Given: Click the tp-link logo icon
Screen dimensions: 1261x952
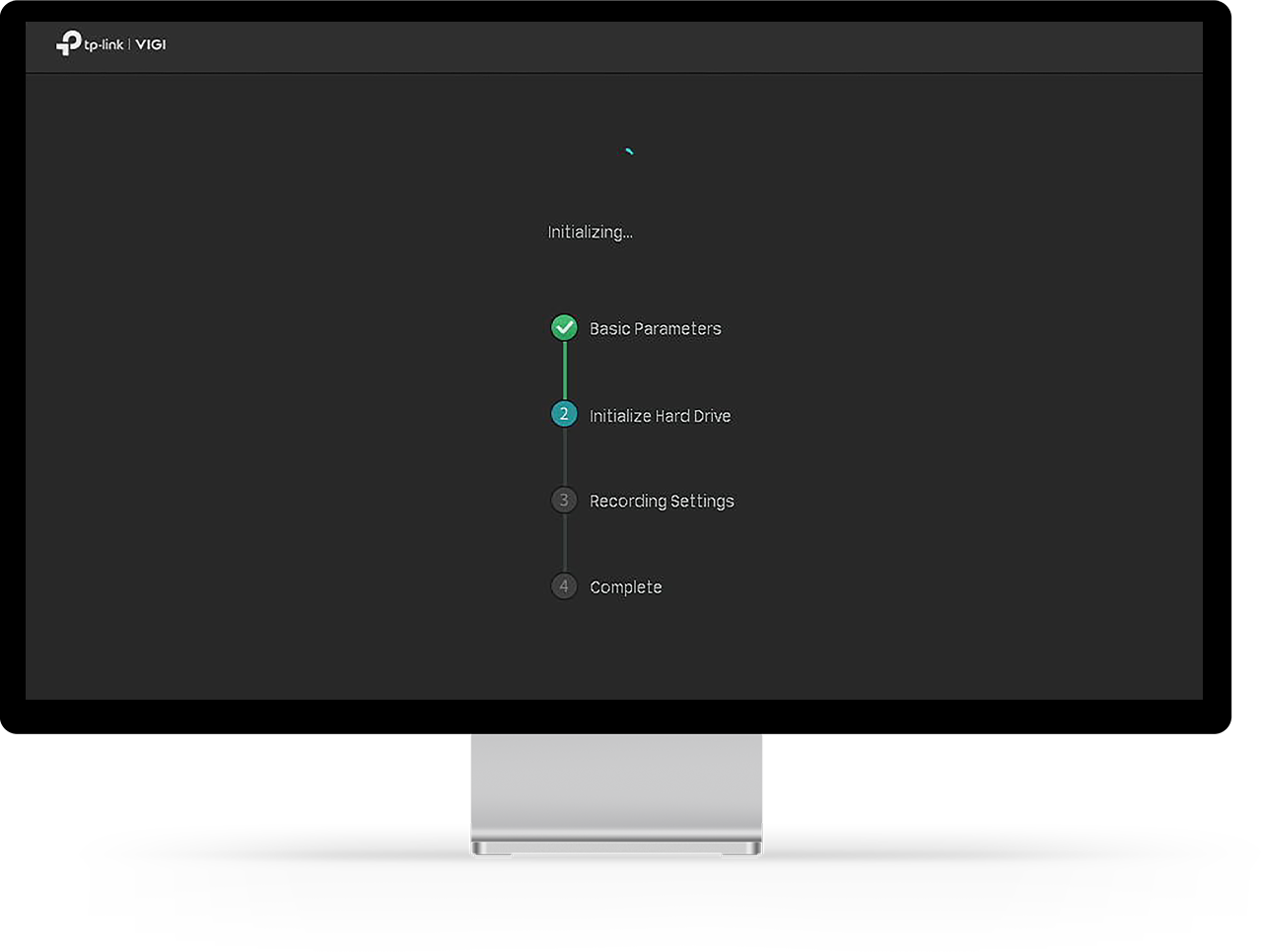Looking at the screenshot, I should point(68,42).
